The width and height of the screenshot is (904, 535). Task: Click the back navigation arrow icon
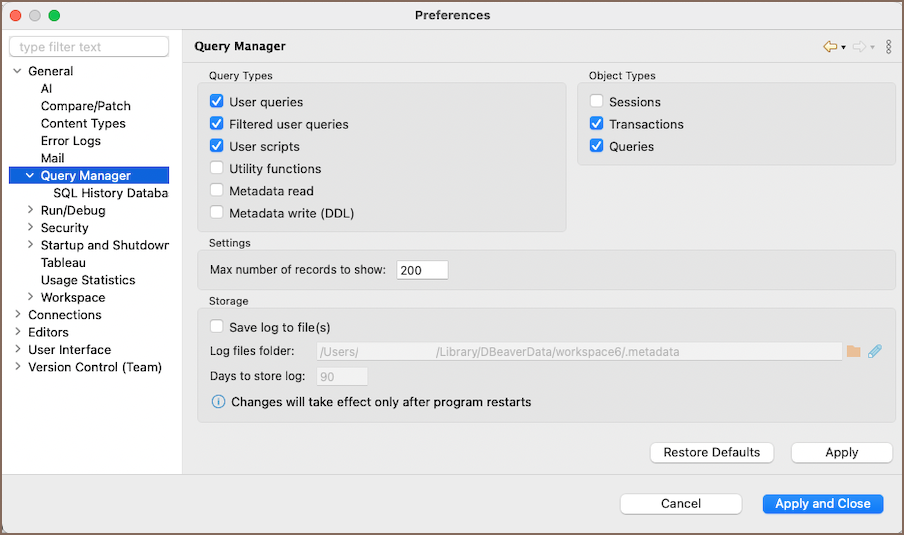pos(829,47)
